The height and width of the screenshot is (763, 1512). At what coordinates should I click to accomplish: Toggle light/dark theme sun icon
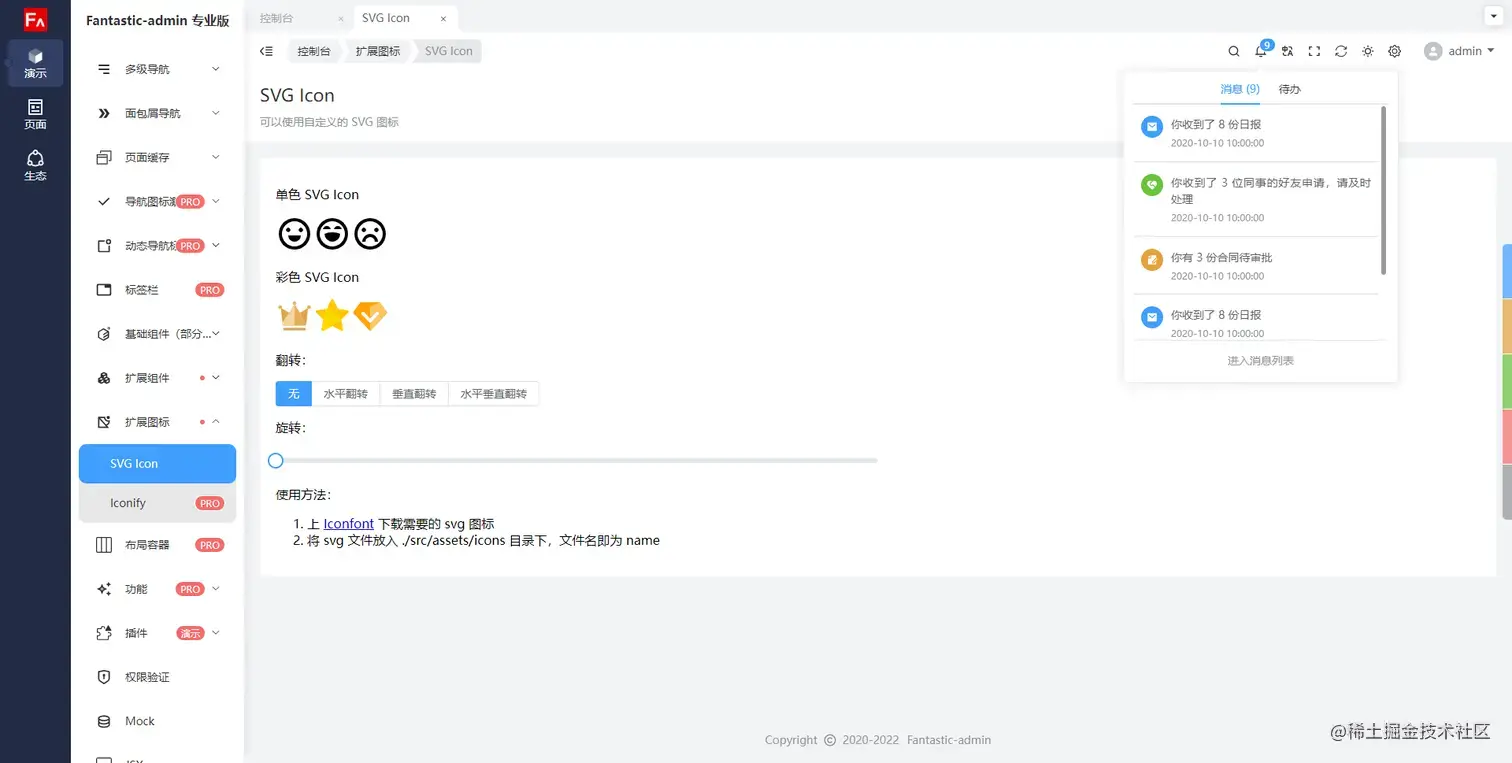(1368, 51)
